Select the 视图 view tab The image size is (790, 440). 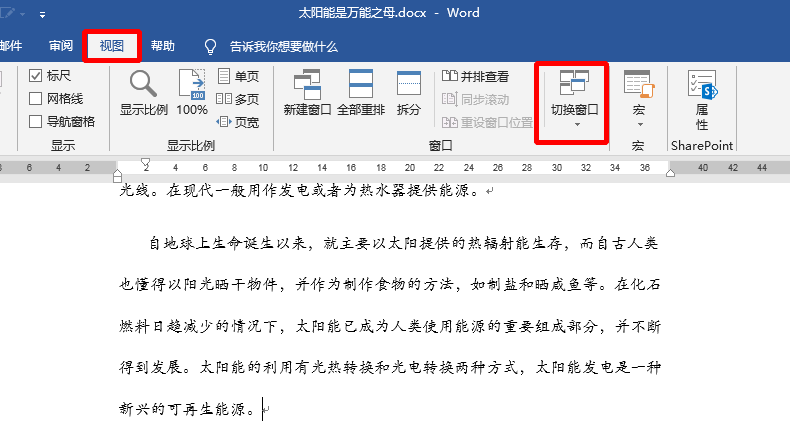[111, 46]
